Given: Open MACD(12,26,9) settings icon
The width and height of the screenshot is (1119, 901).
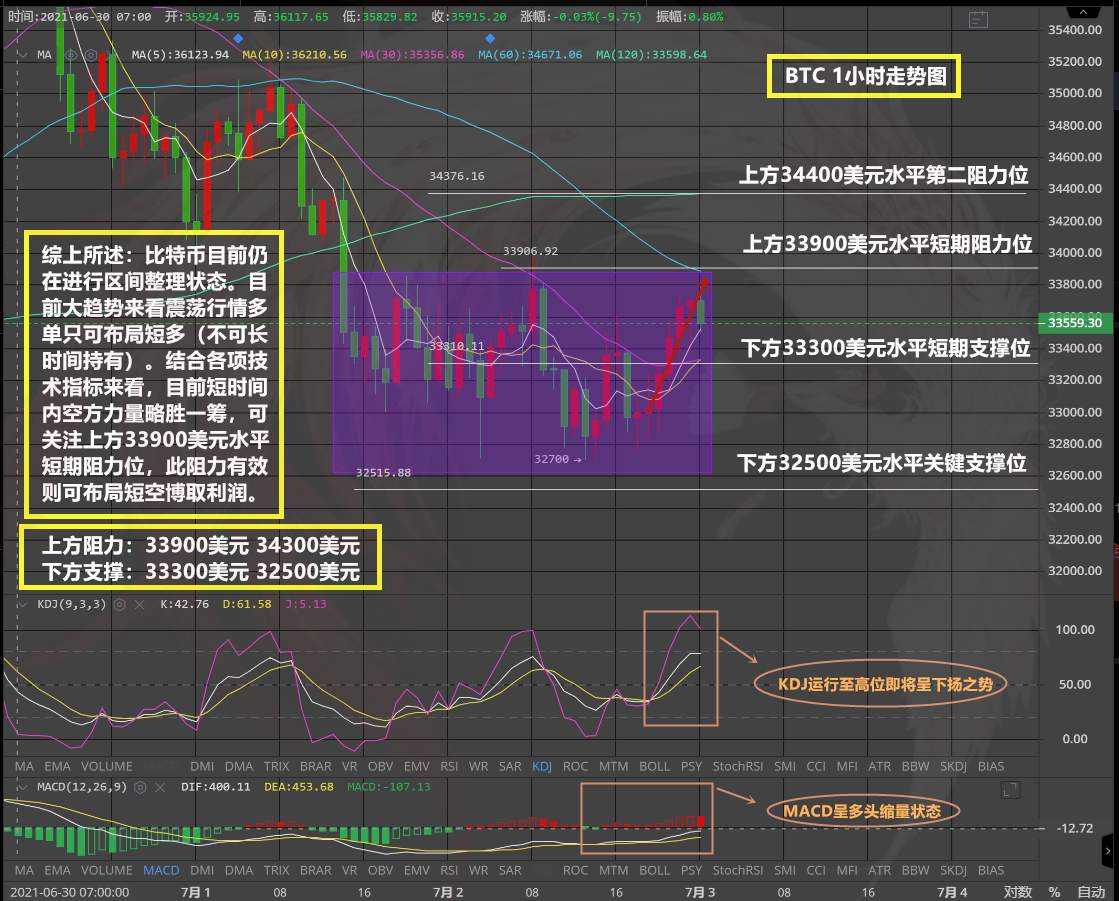Looking at the screenshot, I should 141,787.
